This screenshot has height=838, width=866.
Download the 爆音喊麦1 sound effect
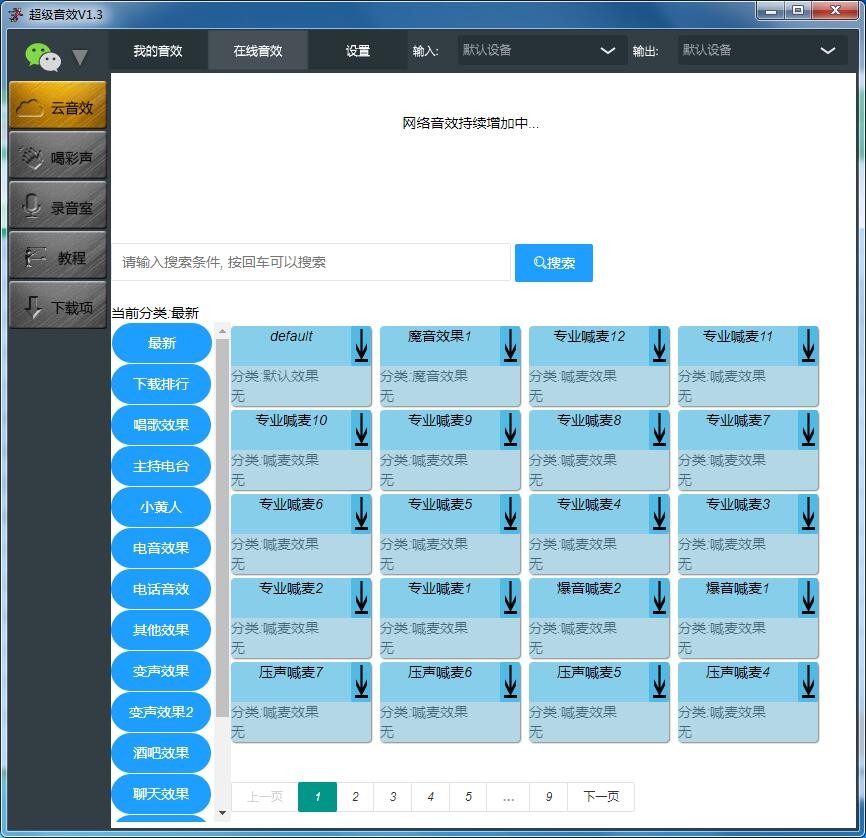[x=807, y=598]
